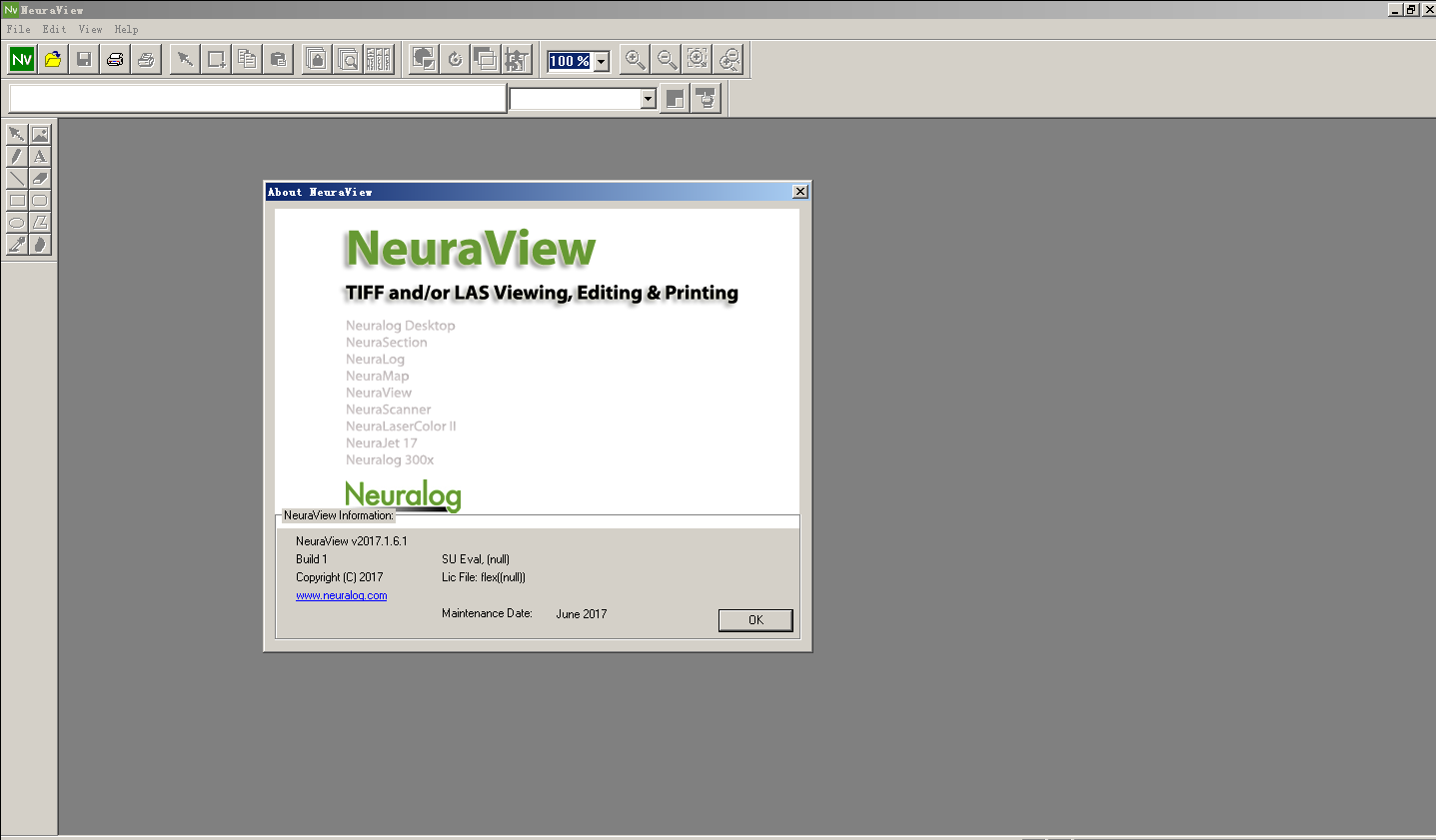Screen dimensions: 1436x840
Task: Click the last zoom magnifier icon in toolbar
Action: (729, 60)
